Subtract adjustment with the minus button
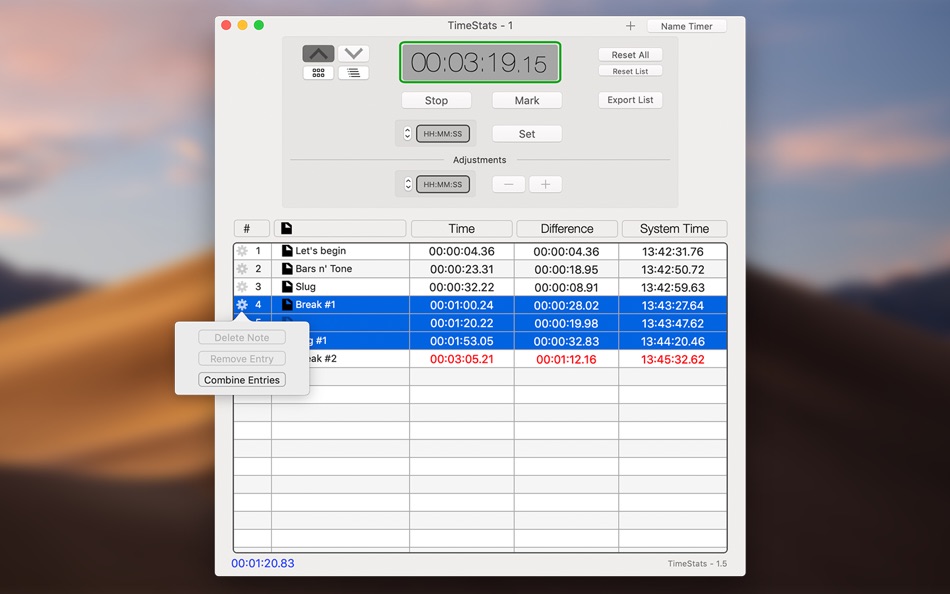Screen dimensions: 950x594 (x=508, y=184)
